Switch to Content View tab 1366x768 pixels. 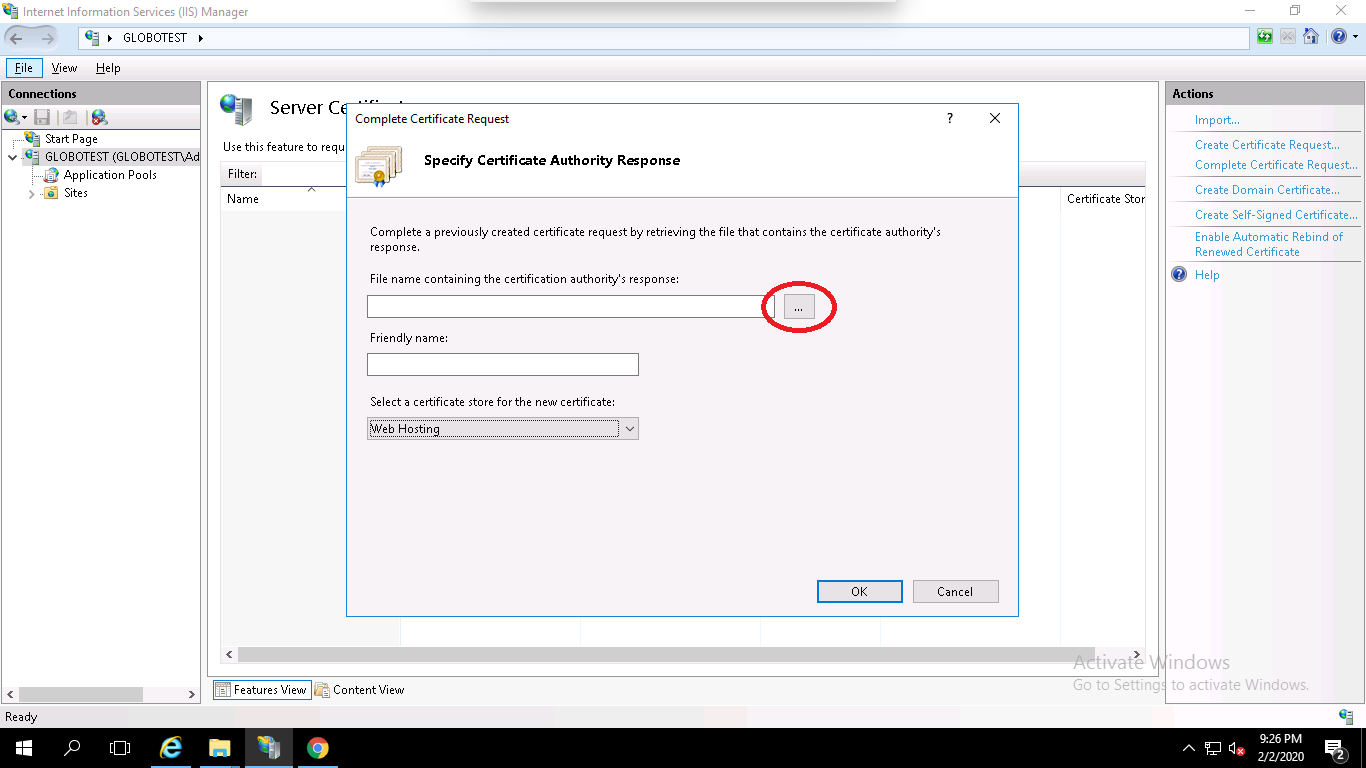(x=360, y=689)
